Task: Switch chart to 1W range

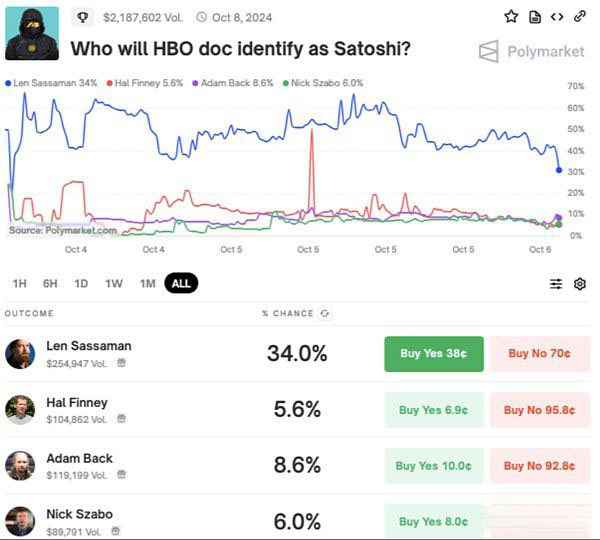Action: click(x=114, y=283)
